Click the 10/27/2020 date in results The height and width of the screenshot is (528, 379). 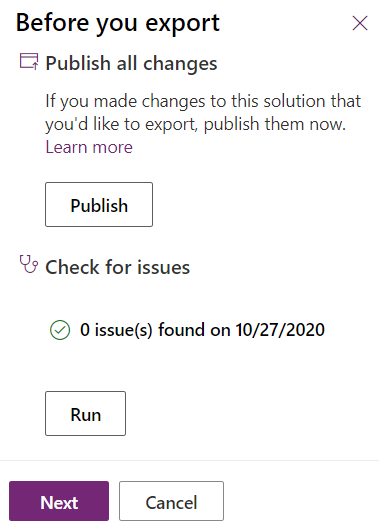click(x=280, y=330)
